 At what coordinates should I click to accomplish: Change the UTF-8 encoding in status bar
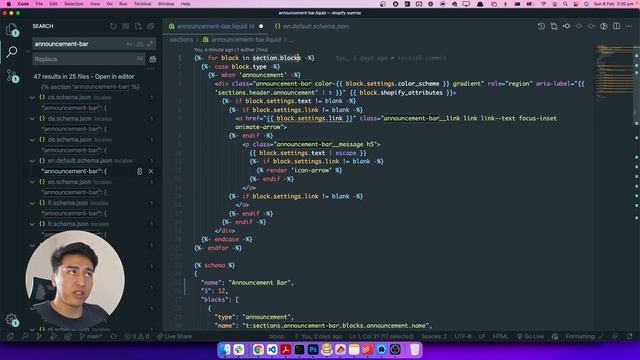pyautogui.click(x=463, y=337)
